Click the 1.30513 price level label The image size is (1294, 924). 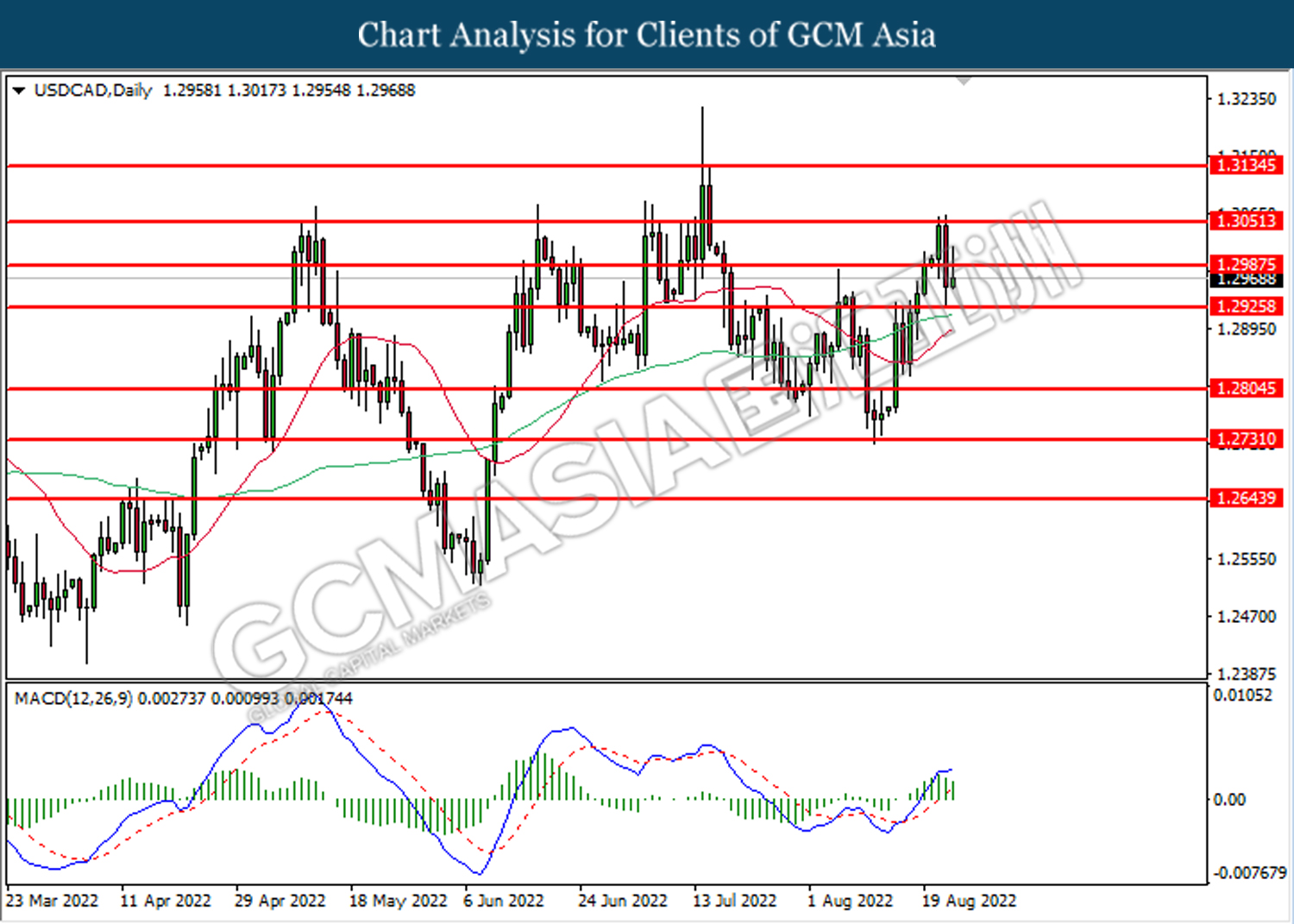pos(1246,221)
